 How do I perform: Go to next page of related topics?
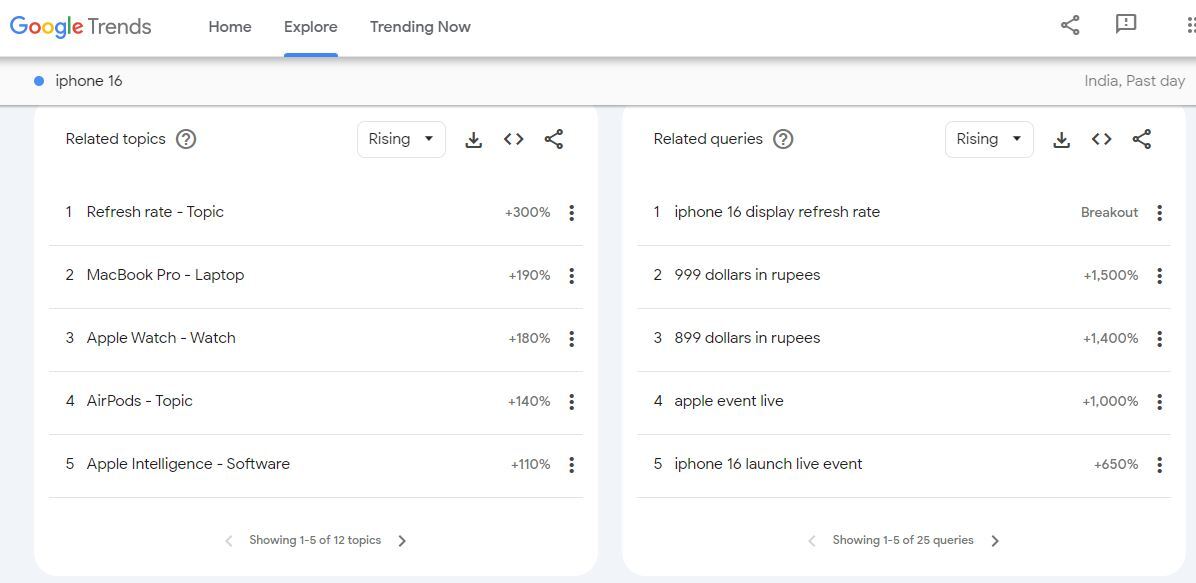[402, 541]
